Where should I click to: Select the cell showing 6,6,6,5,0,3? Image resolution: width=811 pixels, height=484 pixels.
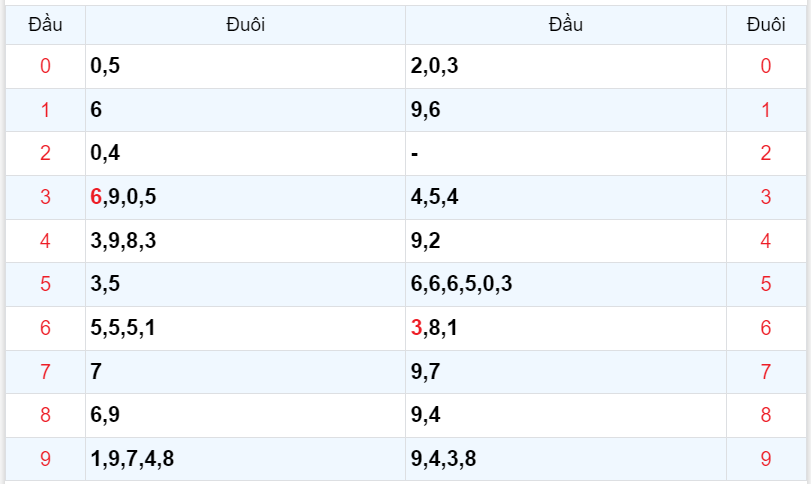coord(461,284)
